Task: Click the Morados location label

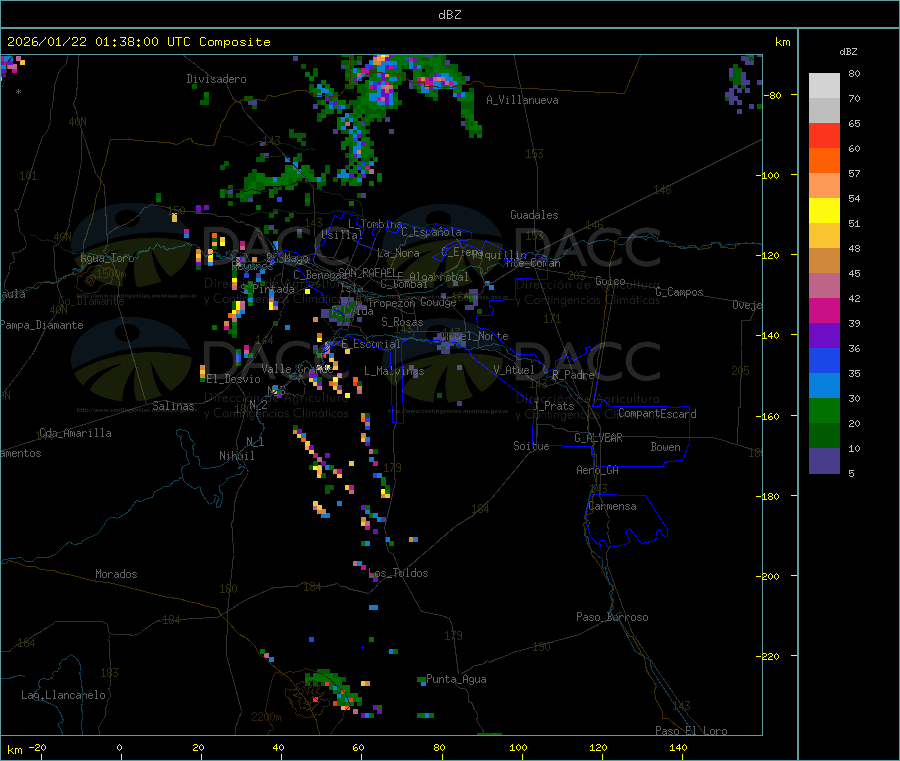Action: (116, 574)
